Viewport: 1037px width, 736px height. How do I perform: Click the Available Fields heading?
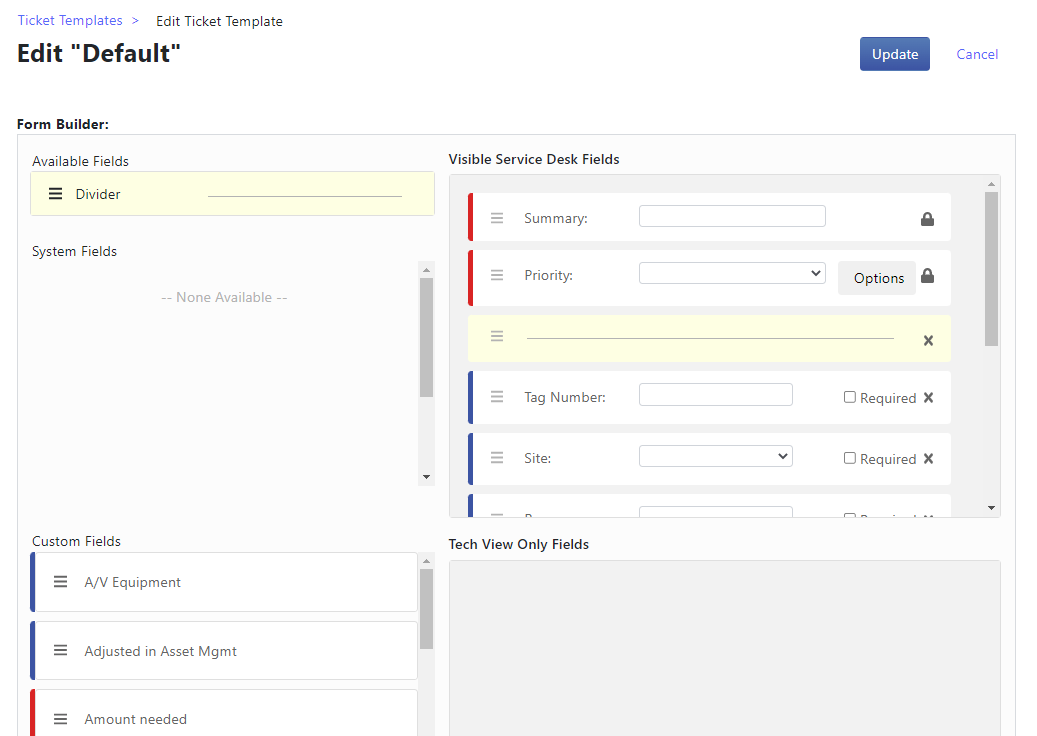[x=81, y=161]
